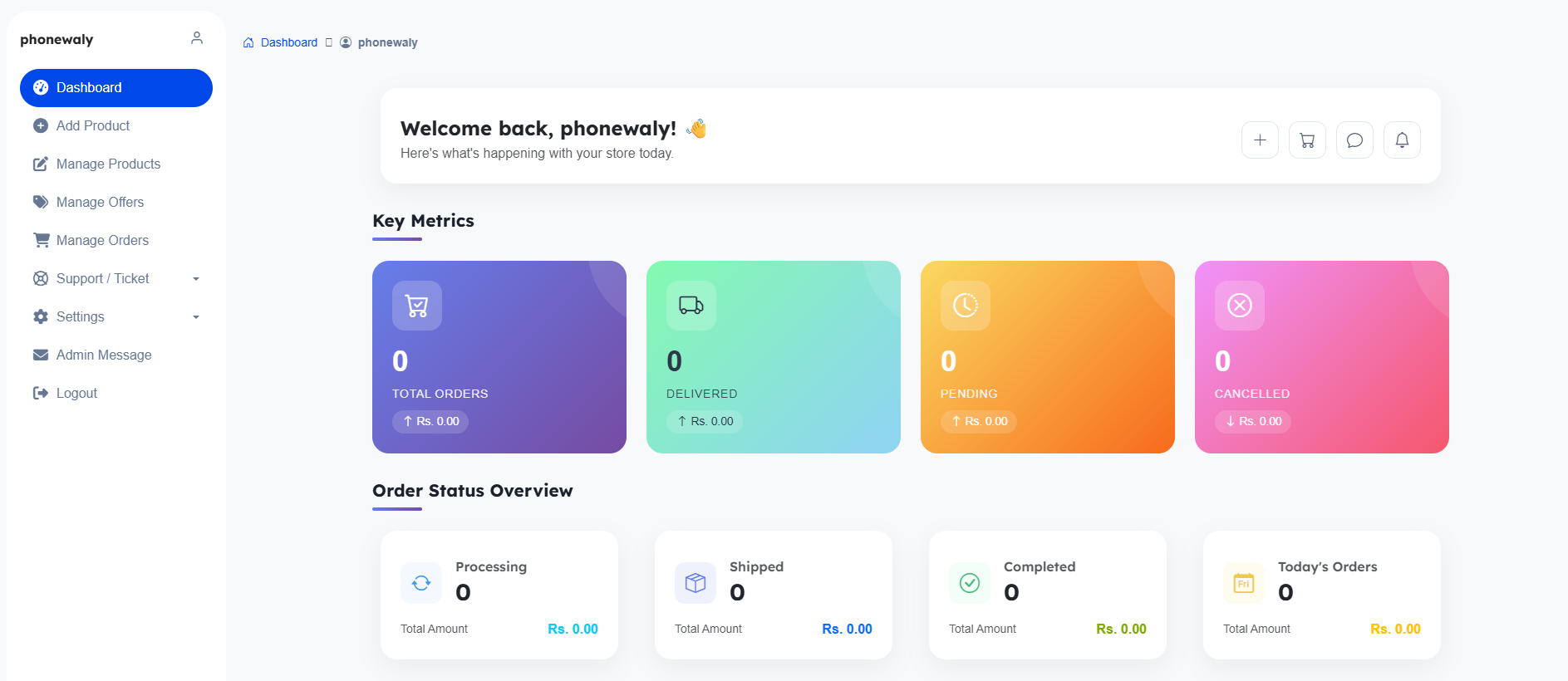Click the Pending clock icon
Image resolution: width=1568 pixels, height=681 pixels.
966,306
